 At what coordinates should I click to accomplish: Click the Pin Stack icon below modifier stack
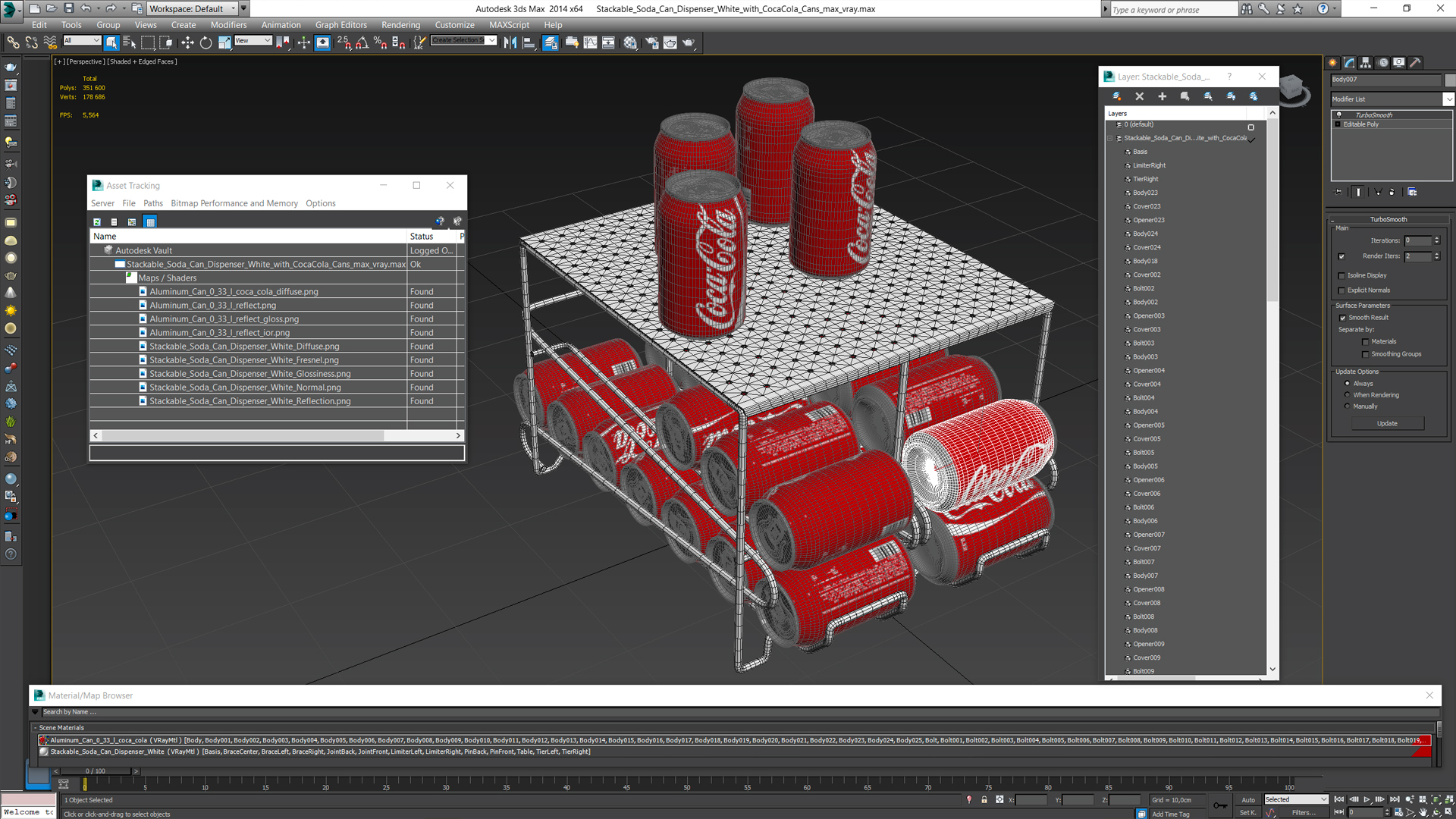(1338, 192)
